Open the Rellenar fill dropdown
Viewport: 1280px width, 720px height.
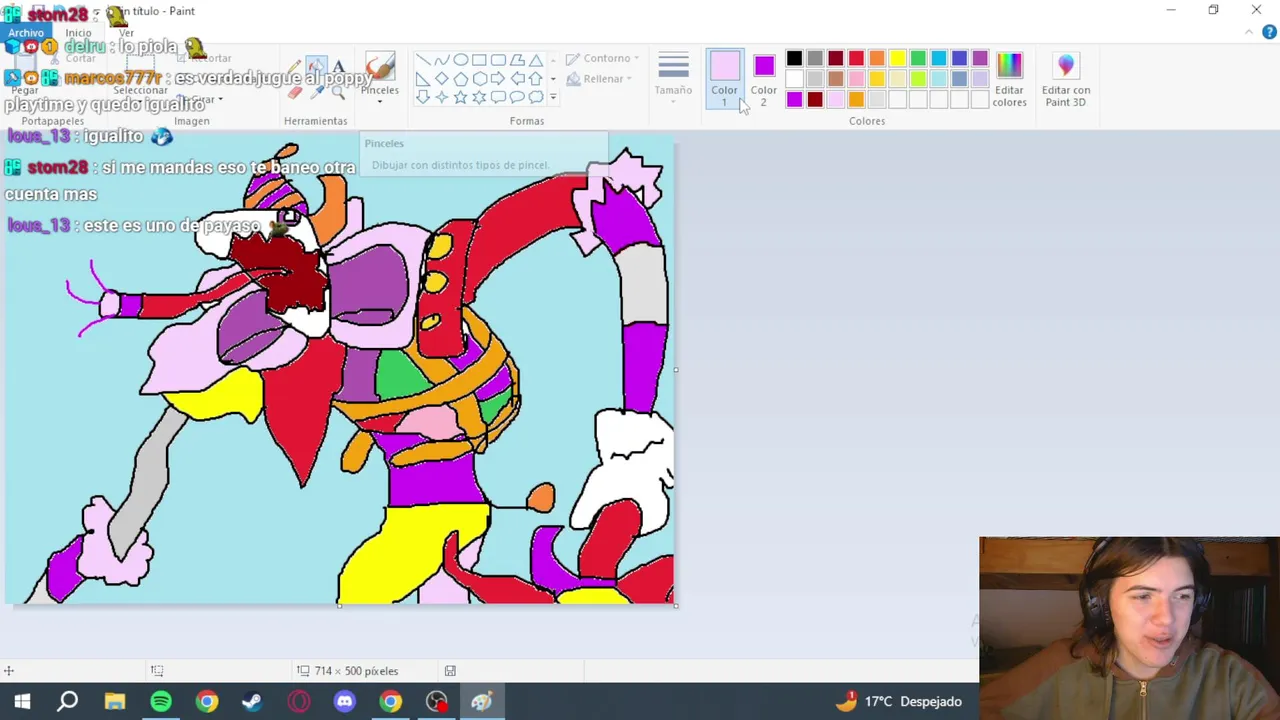[x=599, y=79]
